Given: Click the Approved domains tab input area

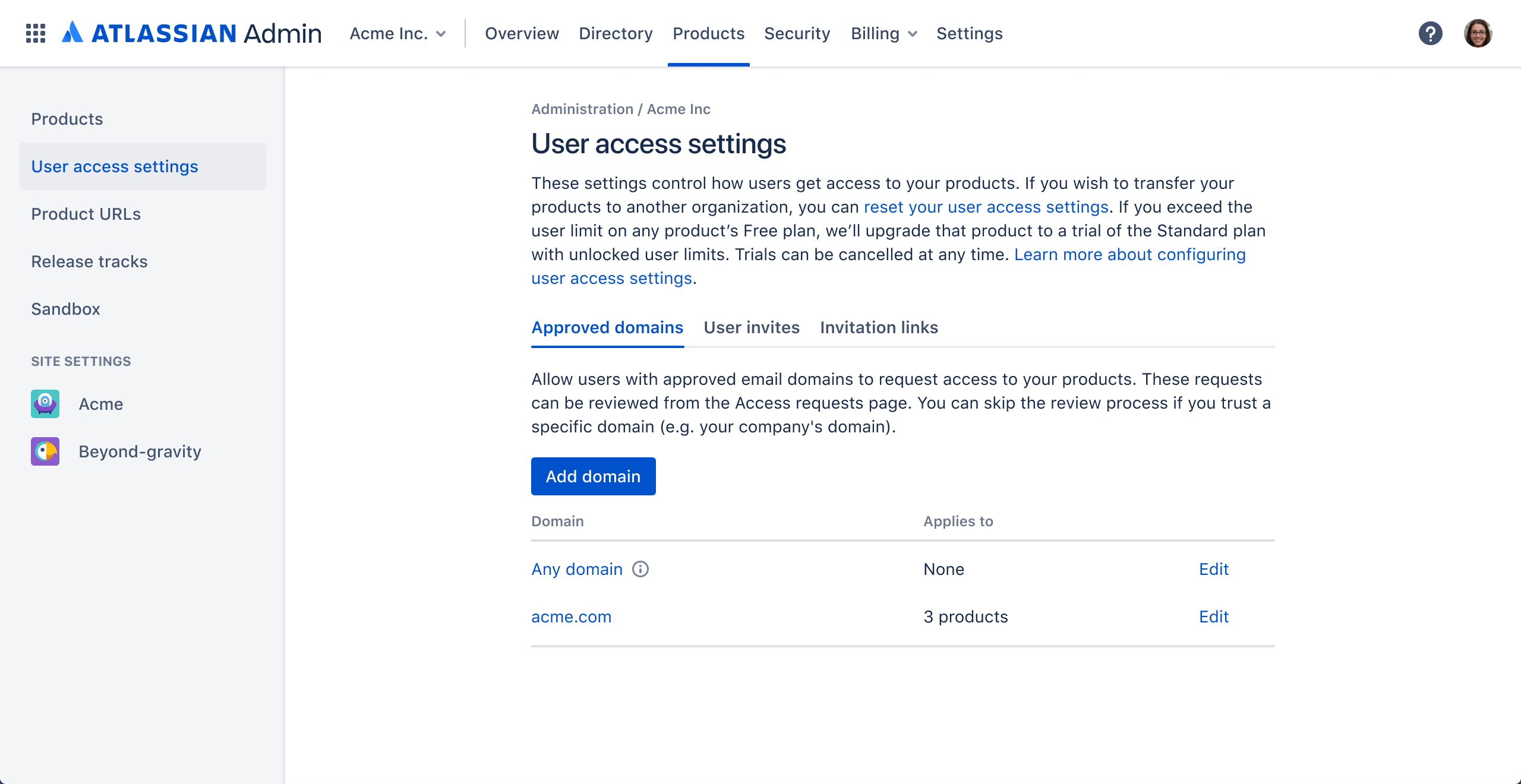Looking at the screenshot, I should coord(607,327).
